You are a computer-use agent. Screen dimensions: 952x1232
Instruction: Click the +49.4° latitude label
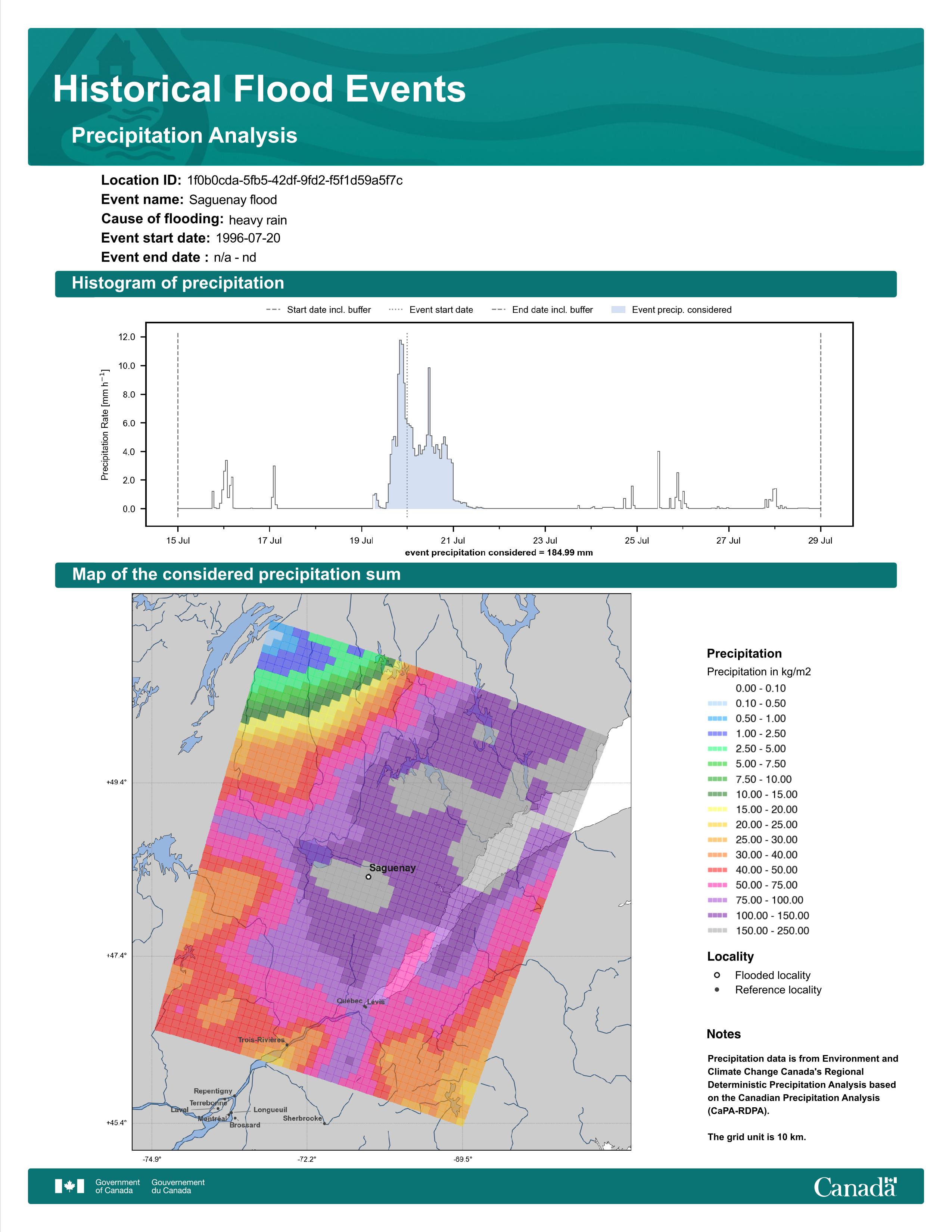coord(117,783)
